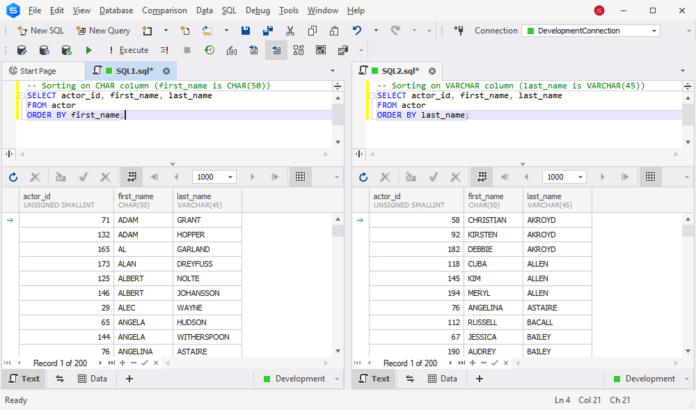The image size is (696, 410).
Task: Click the Save All icon
Action: click(268, 31)
